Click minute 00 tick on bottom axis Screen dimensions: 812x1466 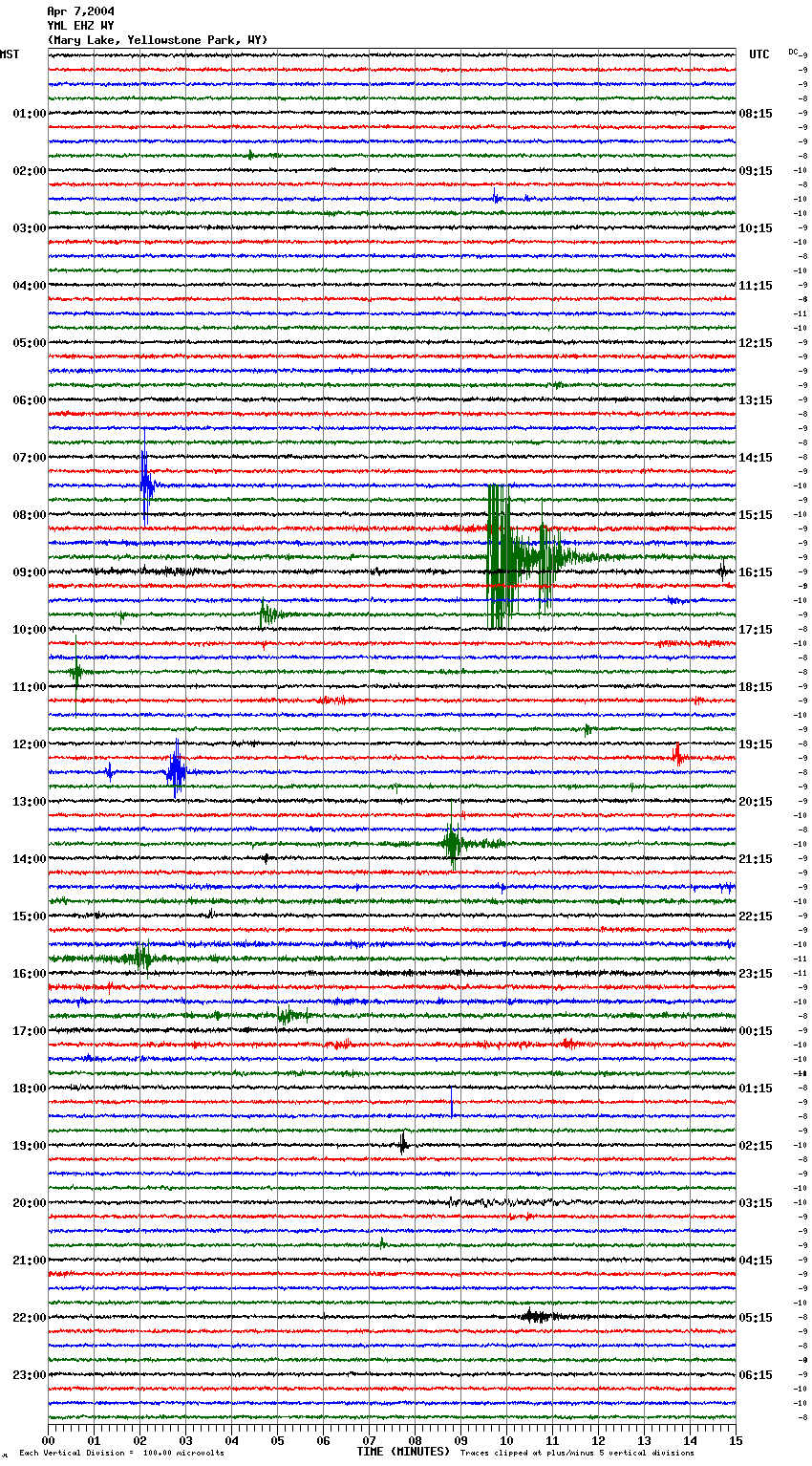[49, 1440]
